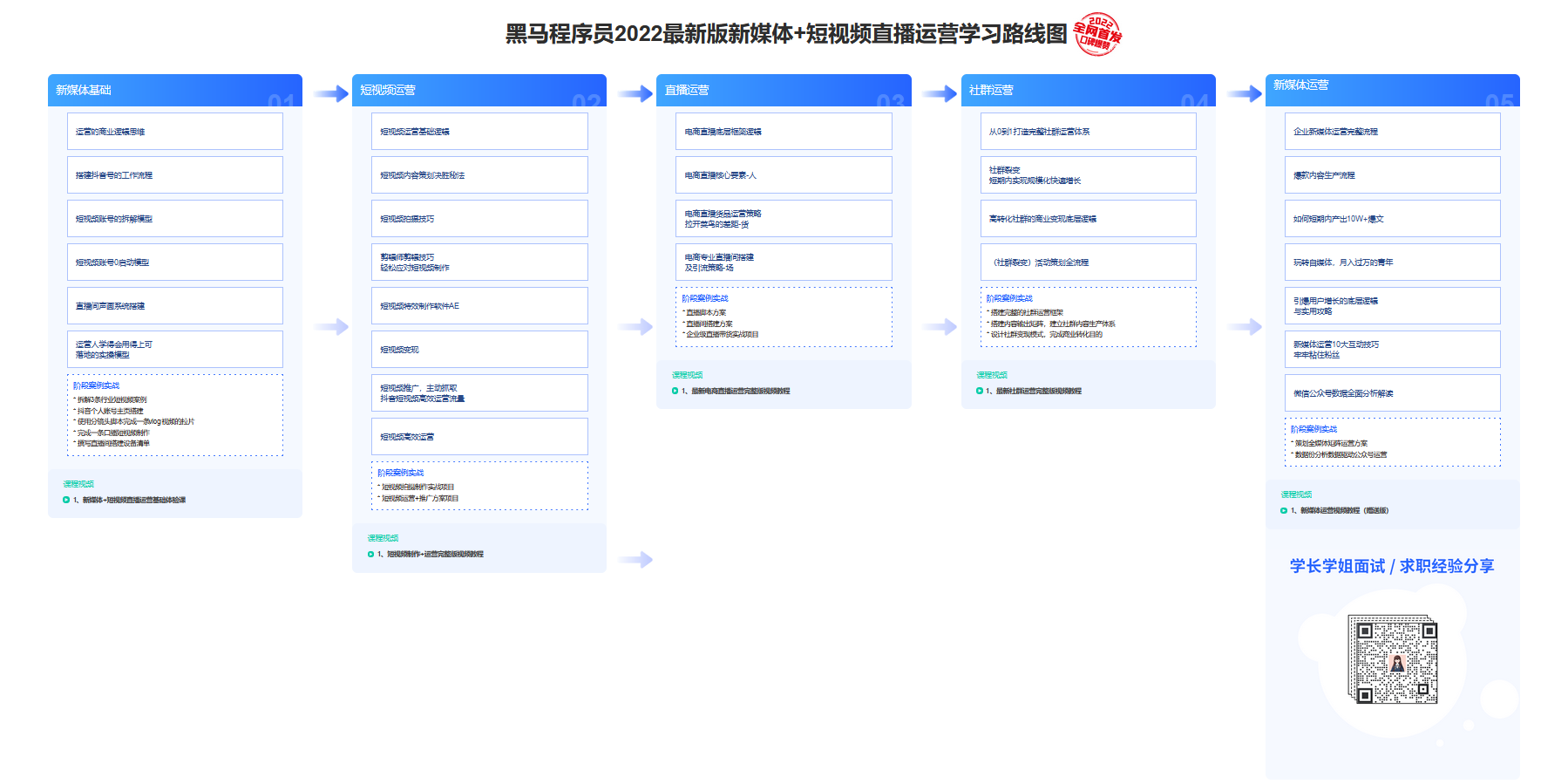Select the 新媒体运营 stage header
The height and width of the screenshot is (784, 1568).
(1392, 90)
